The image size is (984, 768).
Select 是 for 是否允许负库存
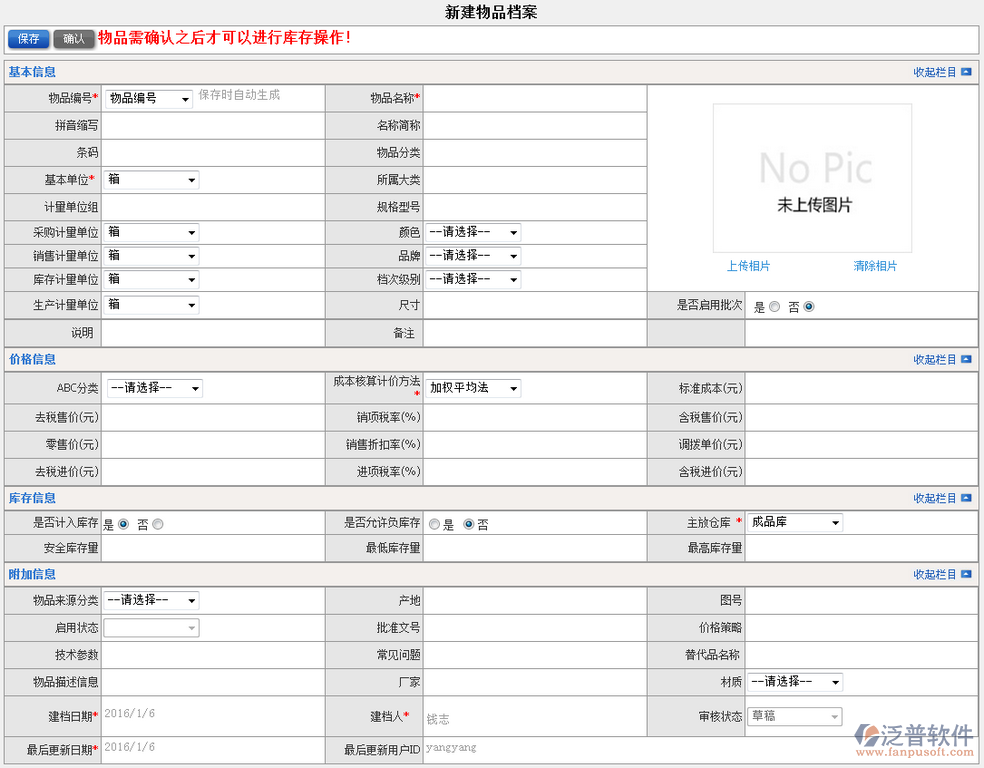[x=434, y=524]
